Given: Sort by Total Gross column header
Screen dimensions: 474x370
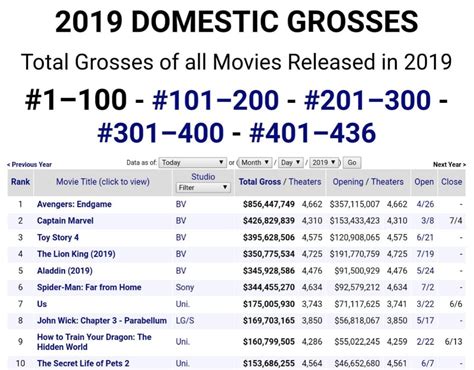Looking at the screenshot, I should [260, 182].
